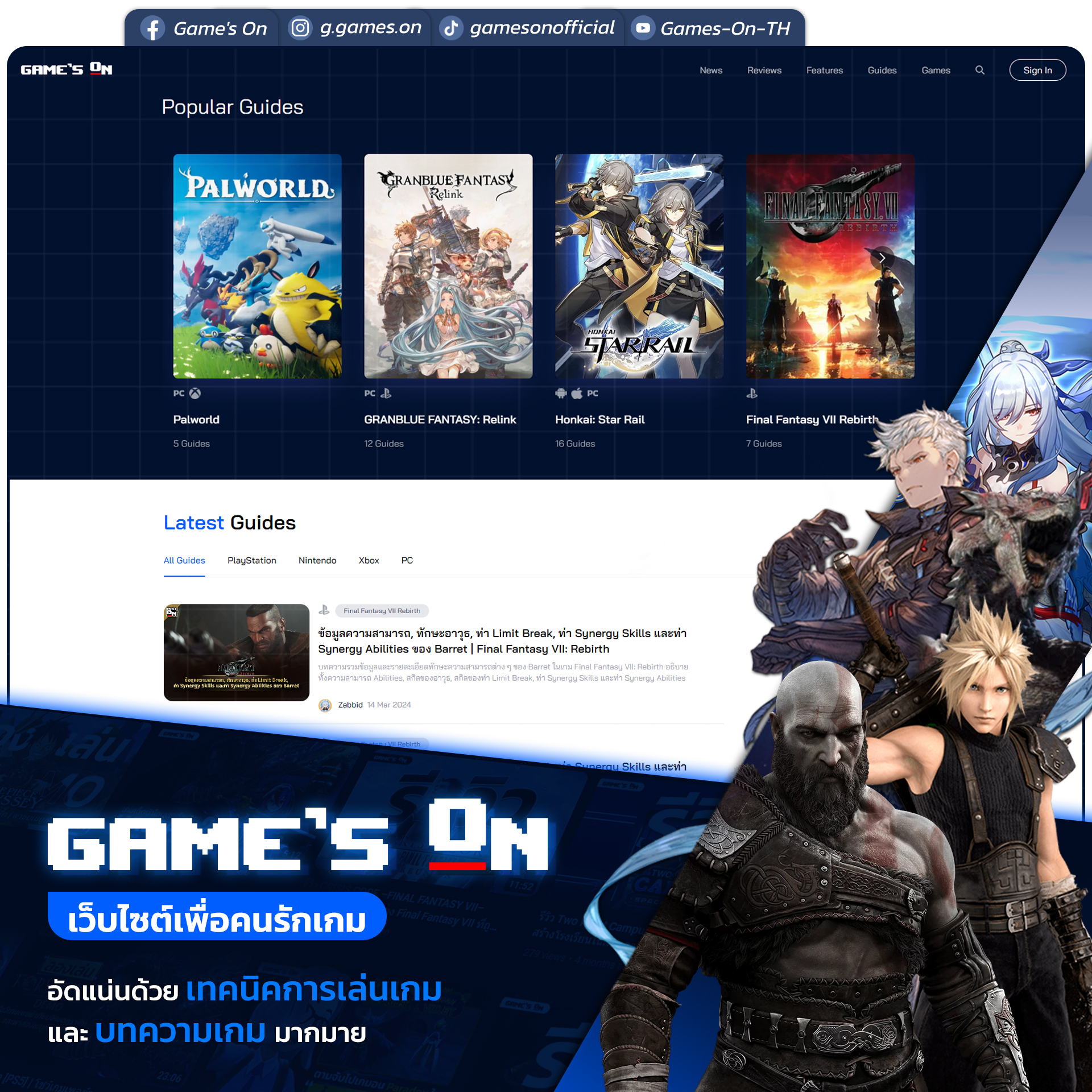
Task: Click the 14 Mar 2024 date
Action: click(389, 705)
